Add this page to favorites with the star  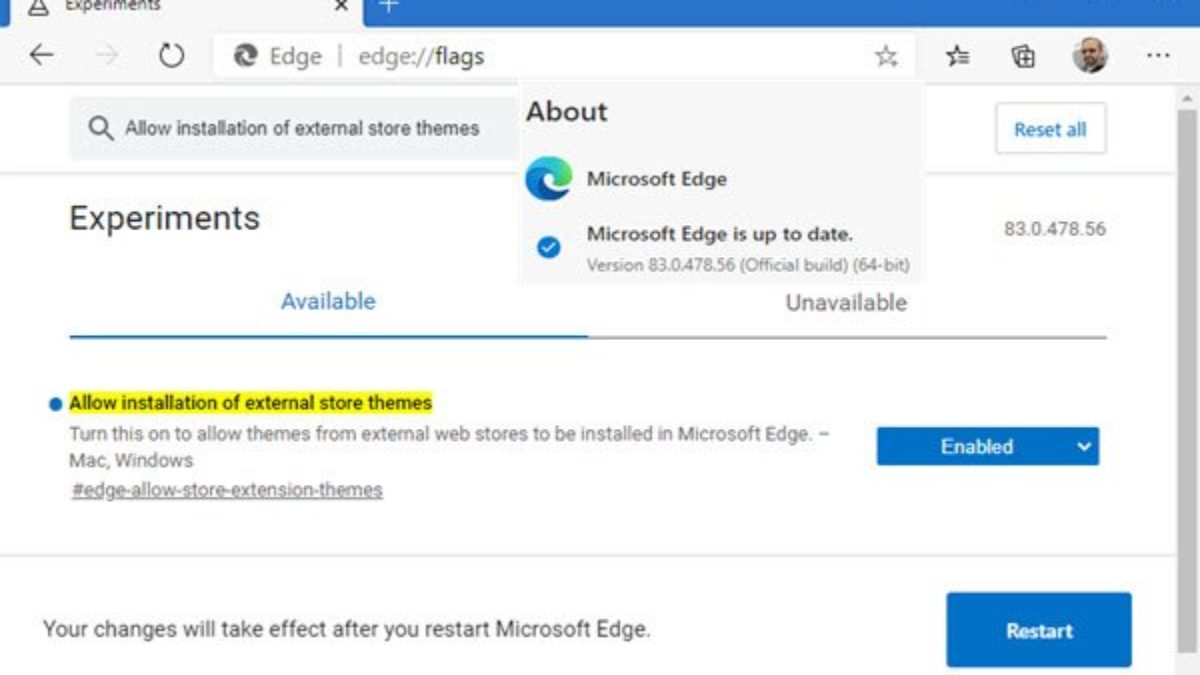[886, 56]
